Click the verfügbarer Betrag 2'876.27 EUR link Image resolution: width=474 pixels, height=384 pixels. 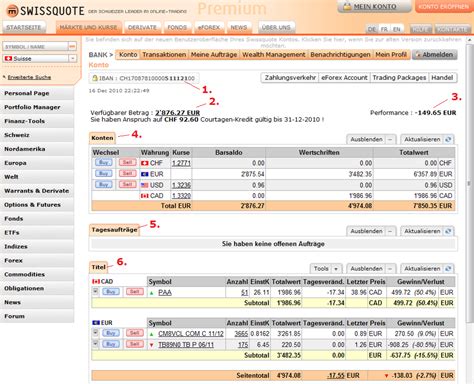click(178, 113)
